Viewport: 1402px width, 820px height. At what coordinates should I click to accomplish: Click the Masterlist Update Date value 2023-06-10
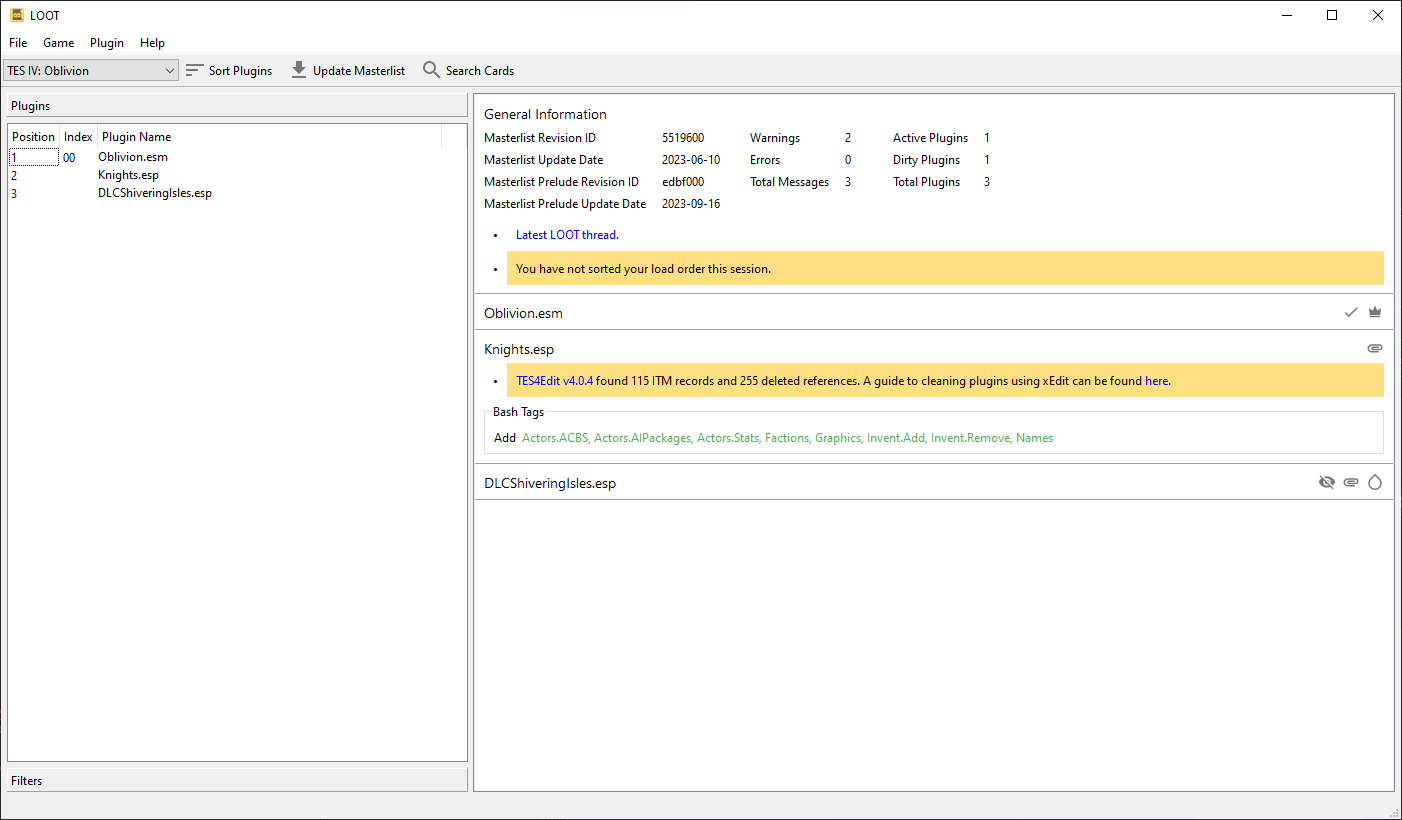pyautogui.click(x=691, y=160)
